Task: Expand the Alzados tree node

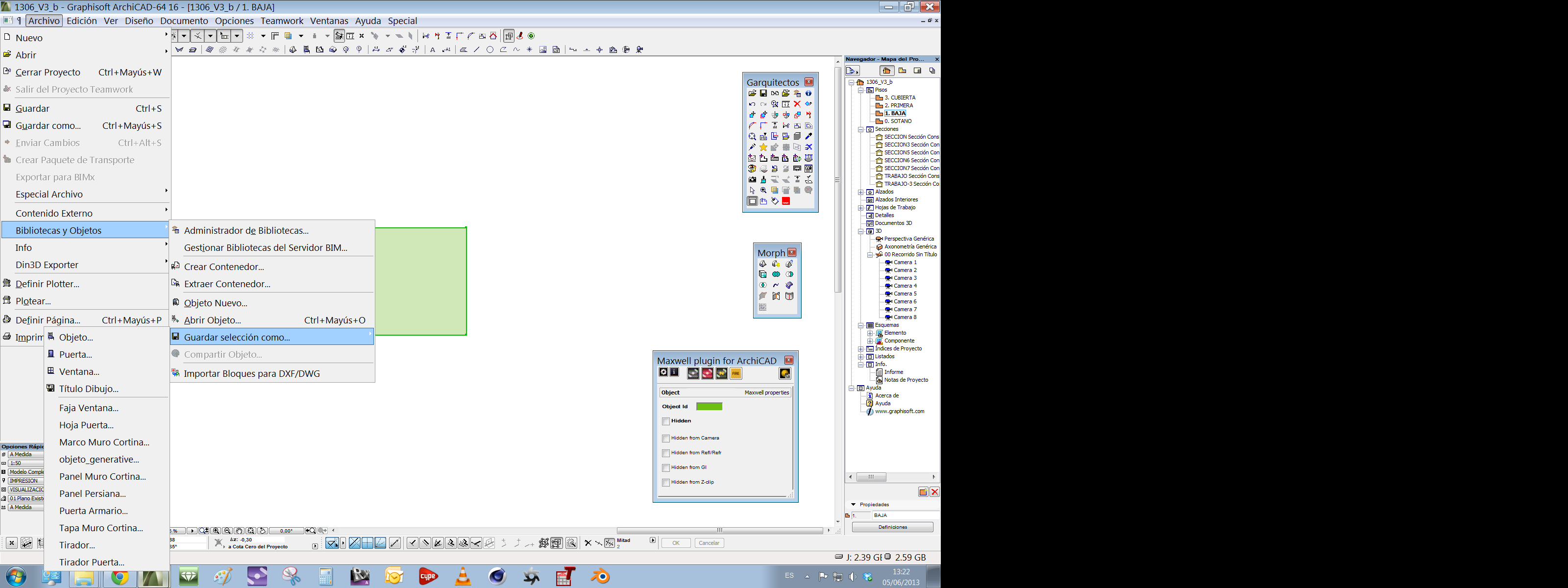Action: (x=861, y=192)
